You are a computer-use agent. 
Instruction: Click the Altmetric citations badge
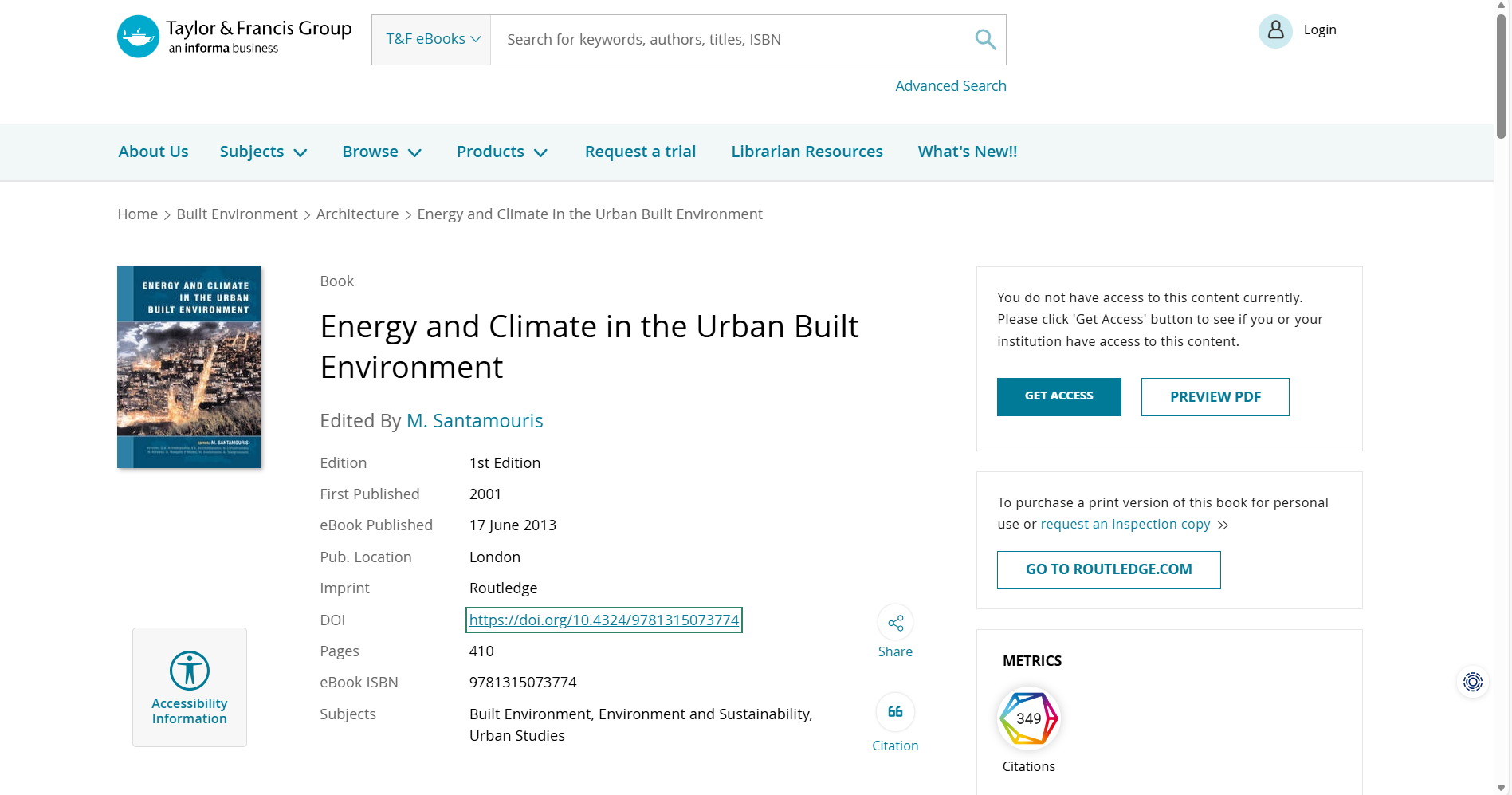pos(1028,718)
